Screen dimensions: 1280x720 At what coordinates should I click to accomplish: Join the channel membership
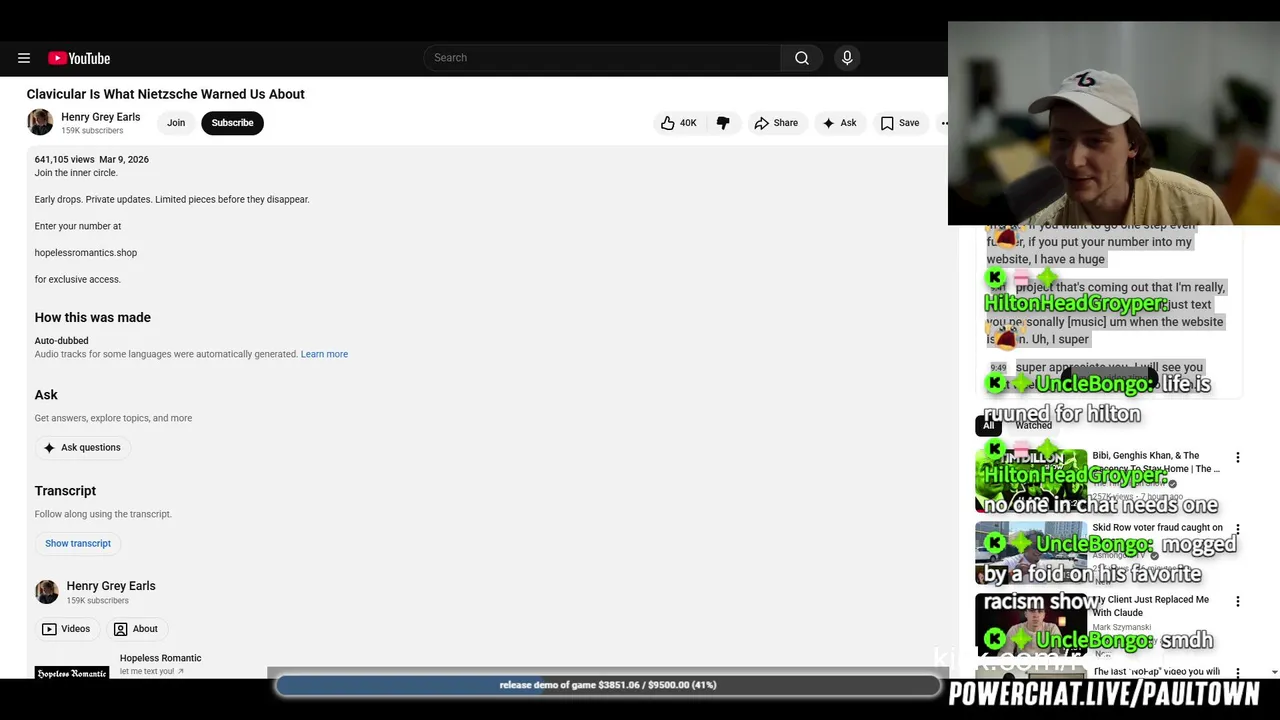(176, 123)
